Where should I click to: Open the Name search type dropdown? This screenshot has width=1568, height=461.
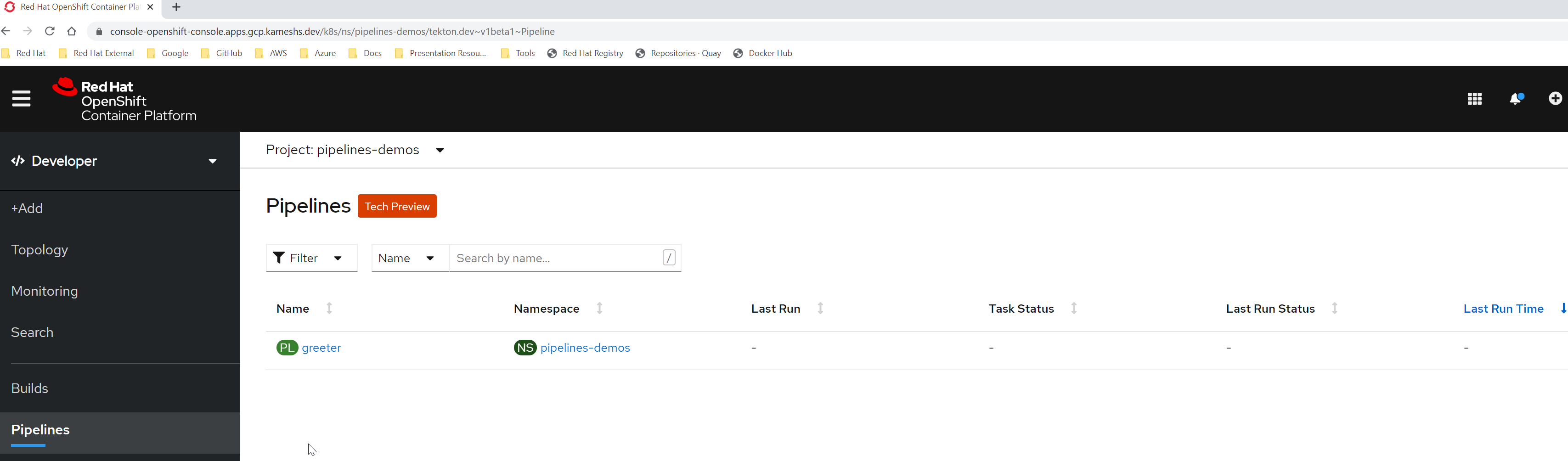[x=410, y=258]
